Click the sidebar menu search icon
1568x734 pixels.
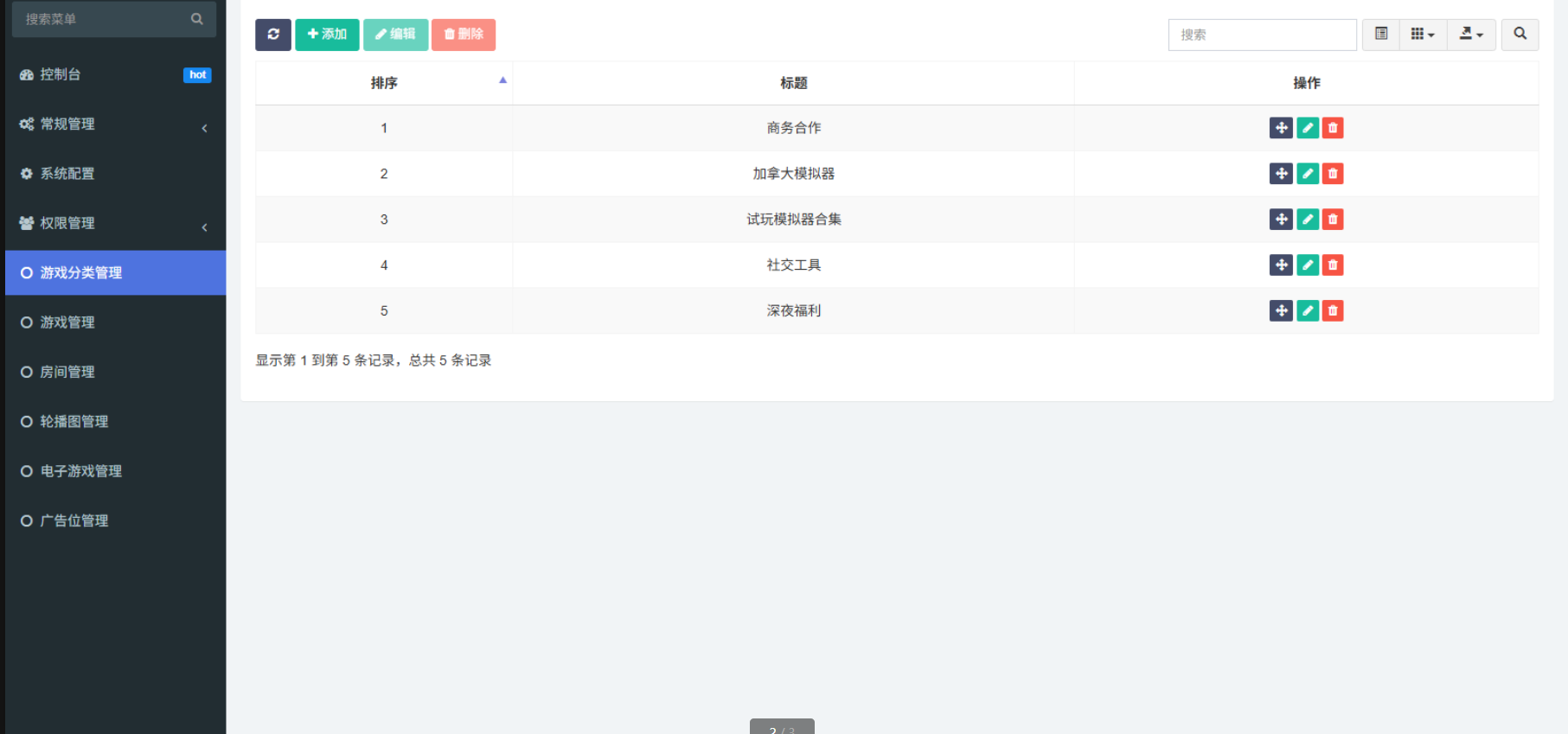197,19
